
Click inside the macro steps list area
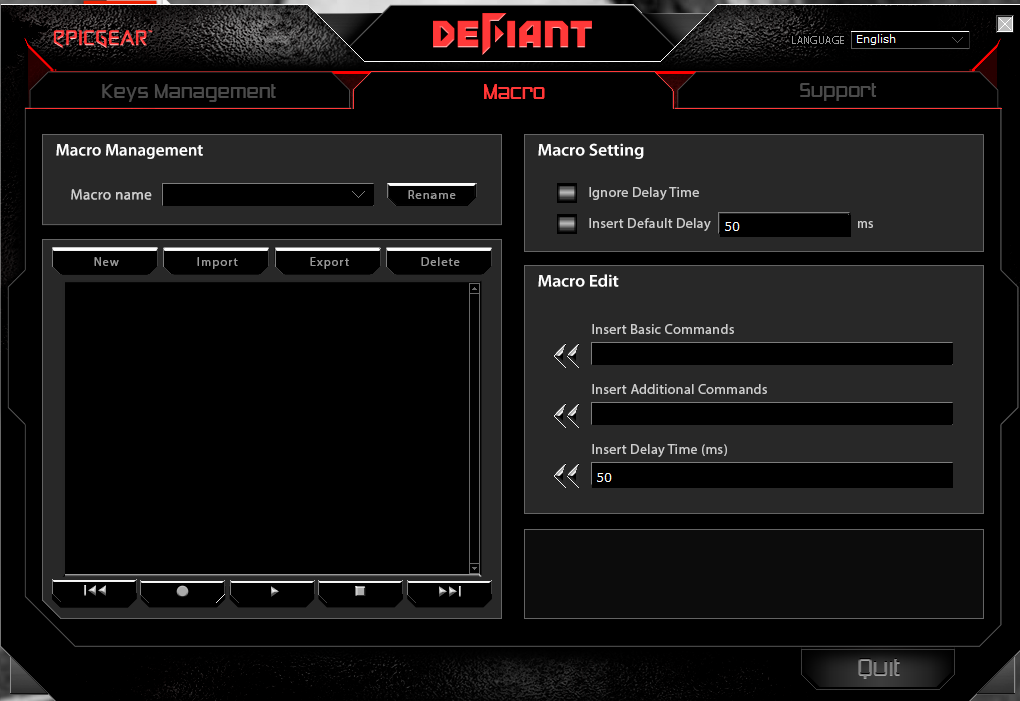pyautogui.click(x=267, y=428)
